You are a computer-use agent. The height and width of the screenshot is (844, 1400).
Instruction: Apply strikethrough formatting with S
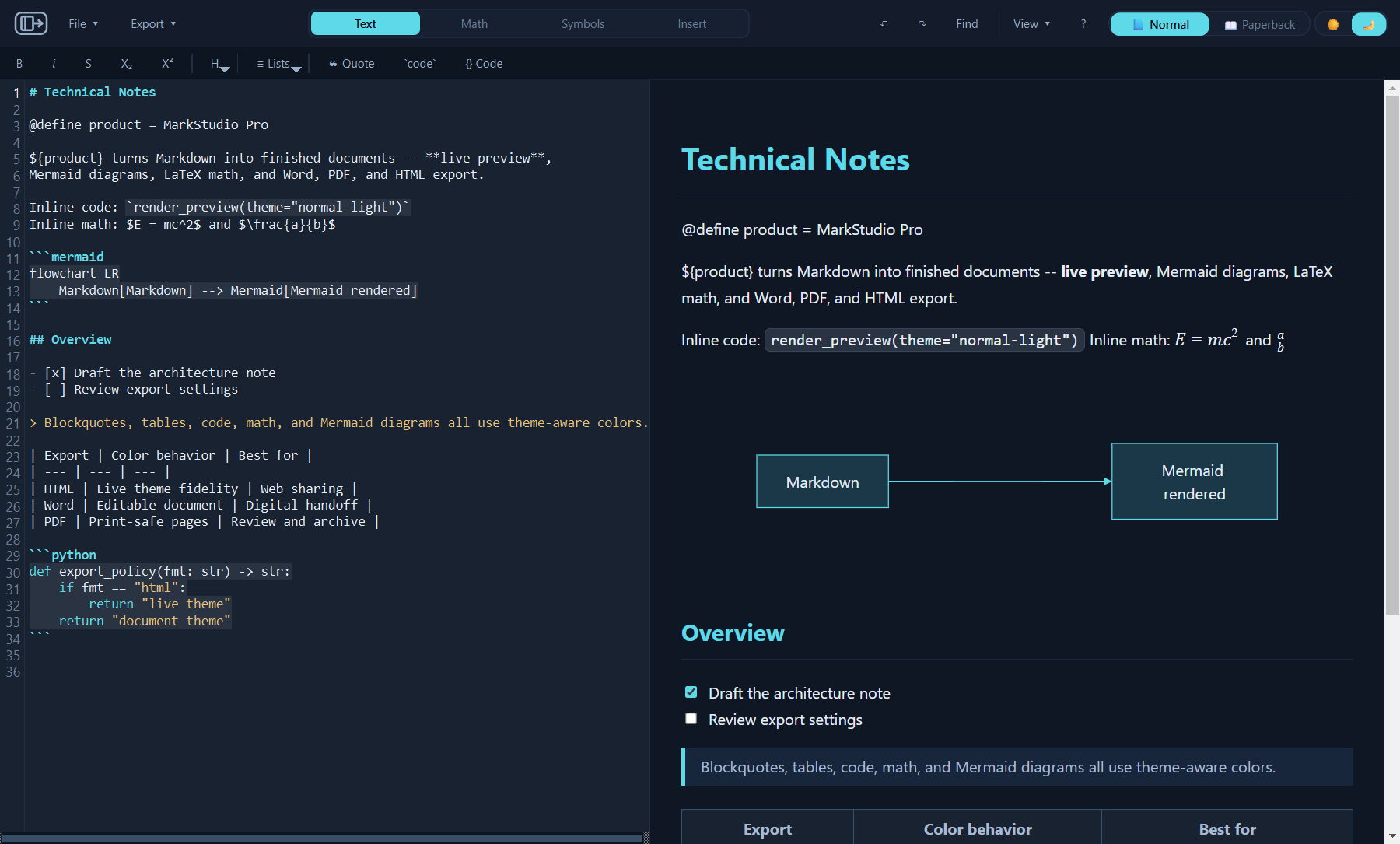[x=88, y=64]
